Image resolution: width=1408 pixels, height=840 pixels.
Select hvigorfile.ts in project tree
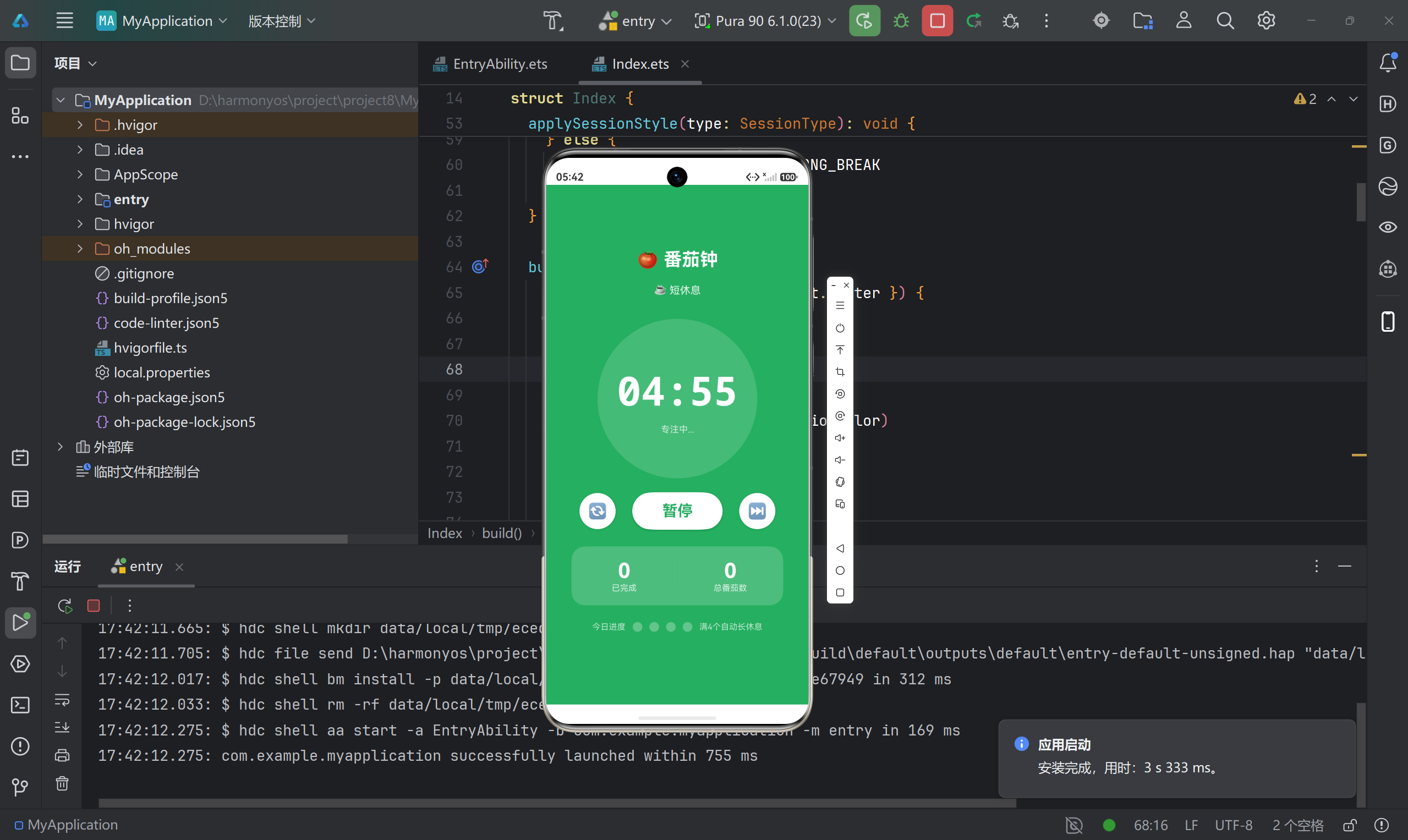[x=150, y=348]
